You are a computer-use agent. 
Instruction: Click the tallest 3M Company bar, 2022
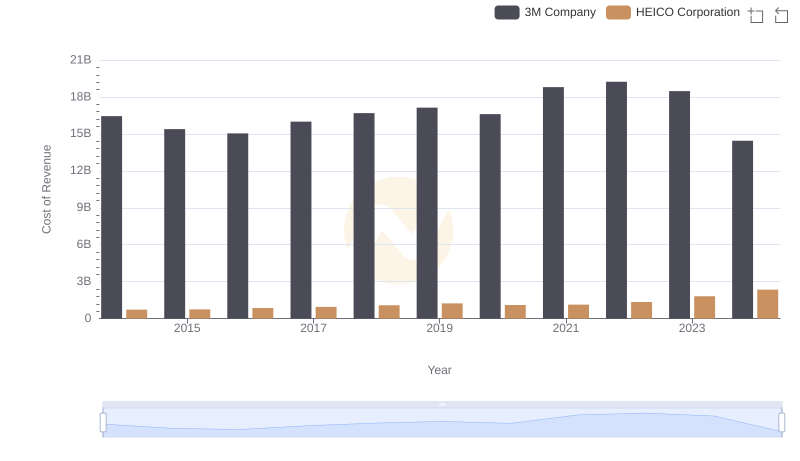(616, 200)
